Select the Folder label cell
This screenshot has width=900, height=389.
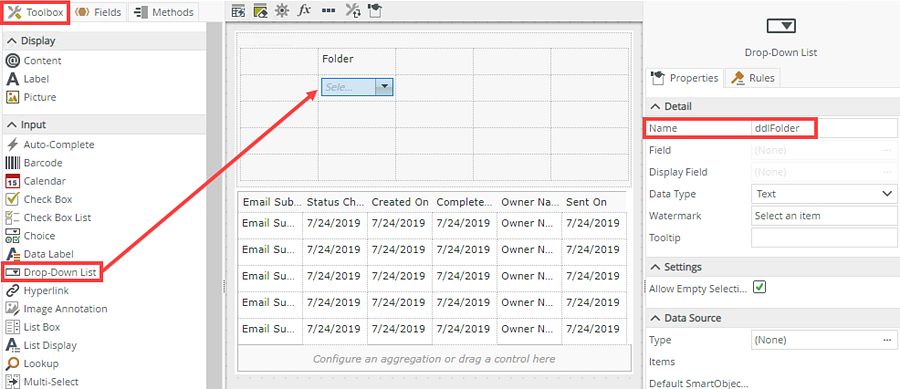356,61
